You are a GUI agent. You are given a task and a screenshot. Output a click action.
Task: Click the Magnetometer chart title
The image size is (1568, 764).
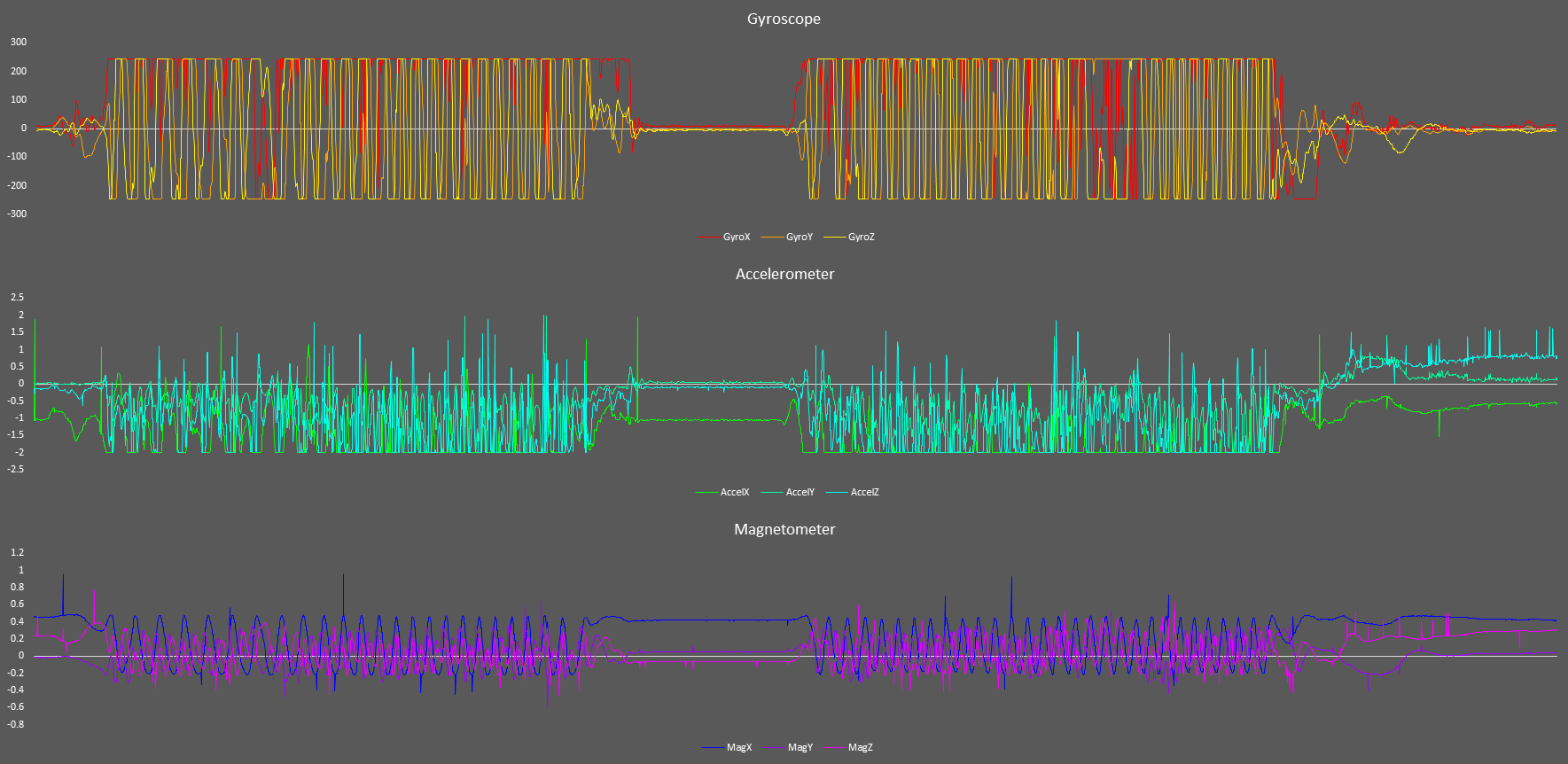[784, 529]
